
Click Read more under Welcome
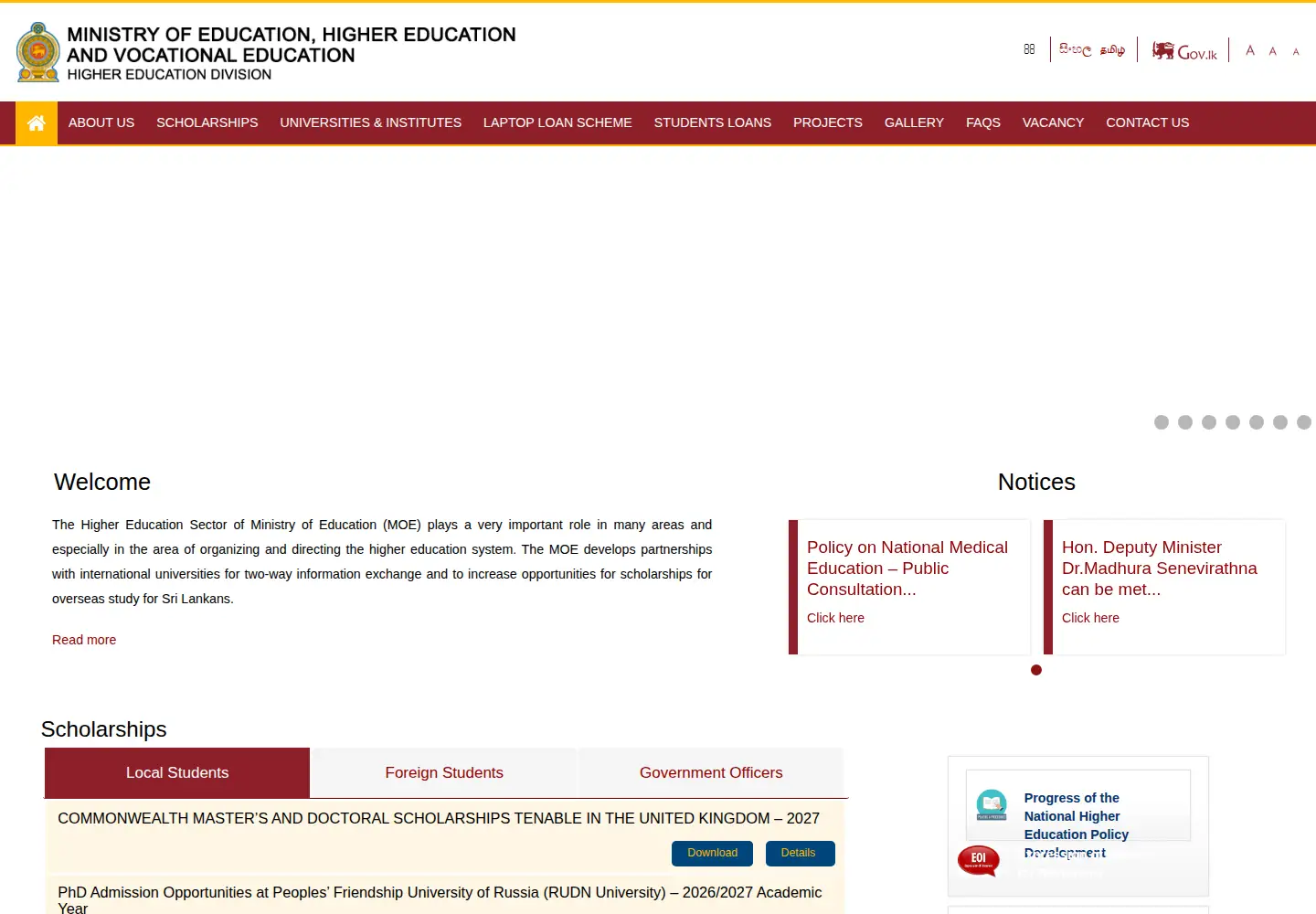[84, 640]
